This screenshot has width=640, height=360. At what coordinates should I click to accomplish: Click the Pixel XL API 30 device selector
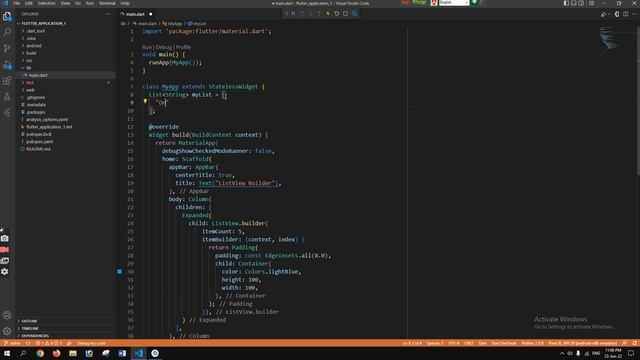click(583, 343)
